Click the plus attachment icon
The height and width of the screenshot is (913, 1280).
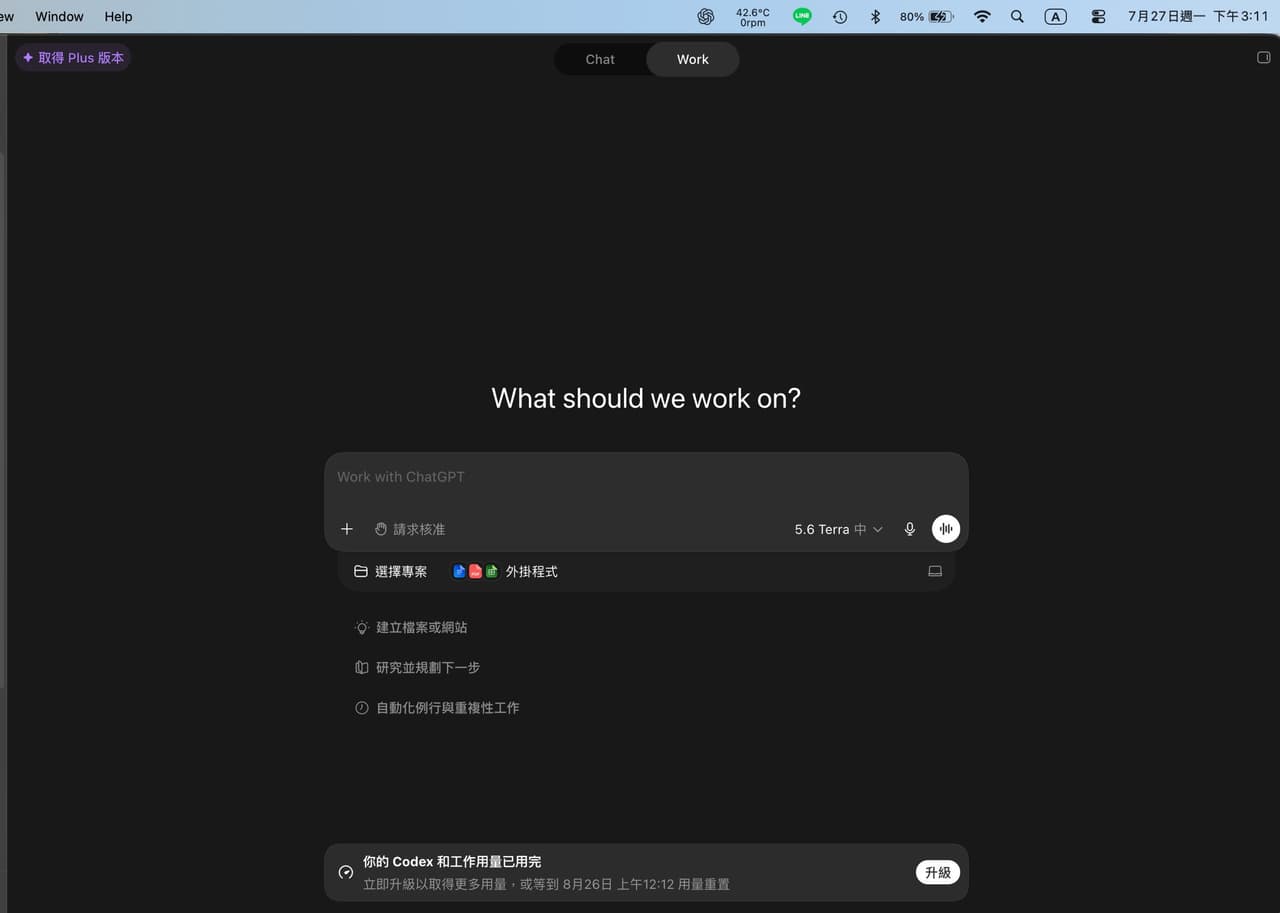point(347,529)
